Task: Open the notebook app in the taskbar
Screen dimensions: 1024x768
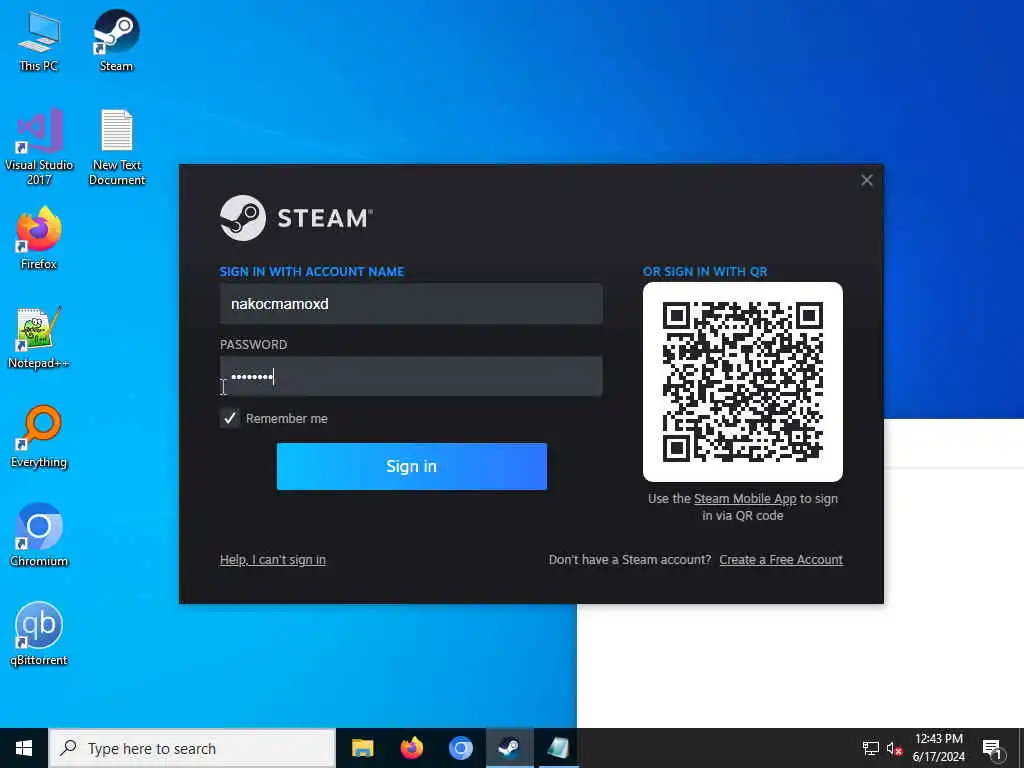Action: 558,748
